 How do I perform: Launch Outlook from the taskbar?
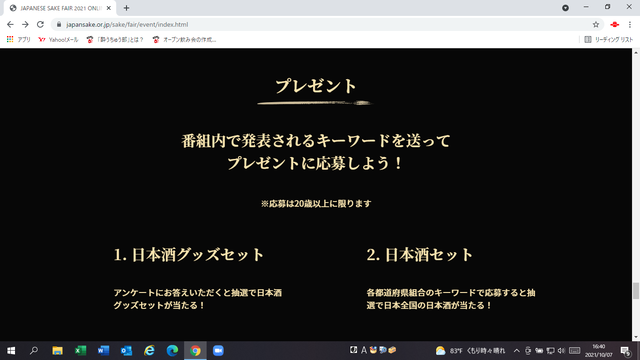click(127, 351)
